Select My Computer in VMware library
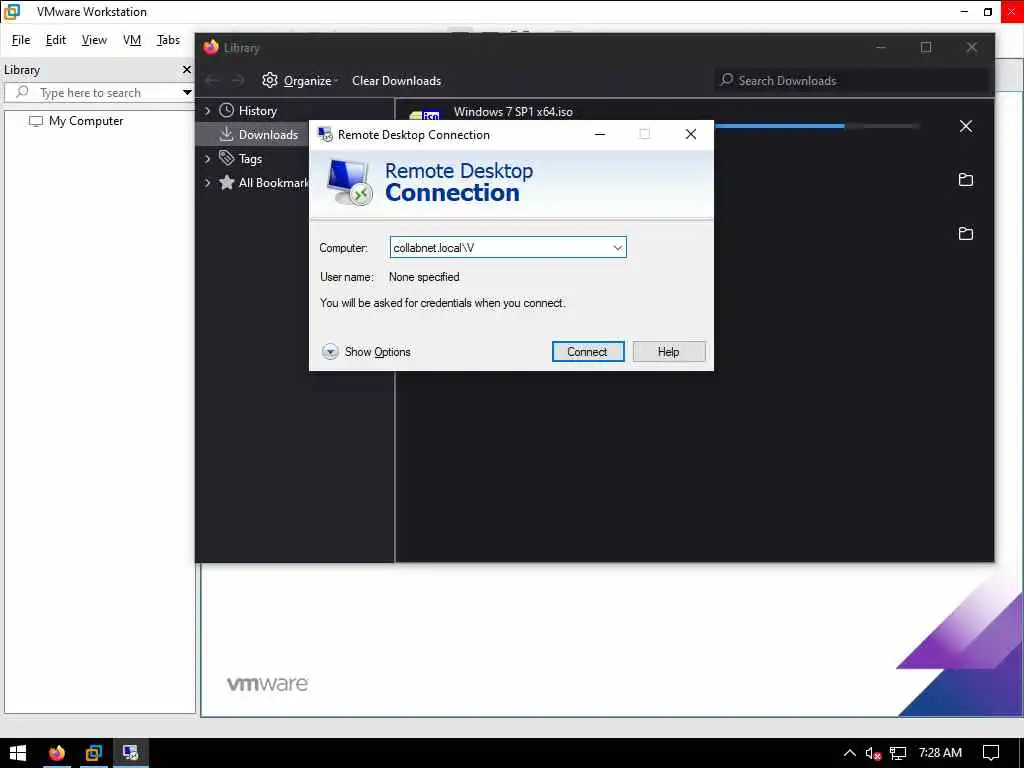This screenshot has width=1024, height=768. tap(86, 121)
